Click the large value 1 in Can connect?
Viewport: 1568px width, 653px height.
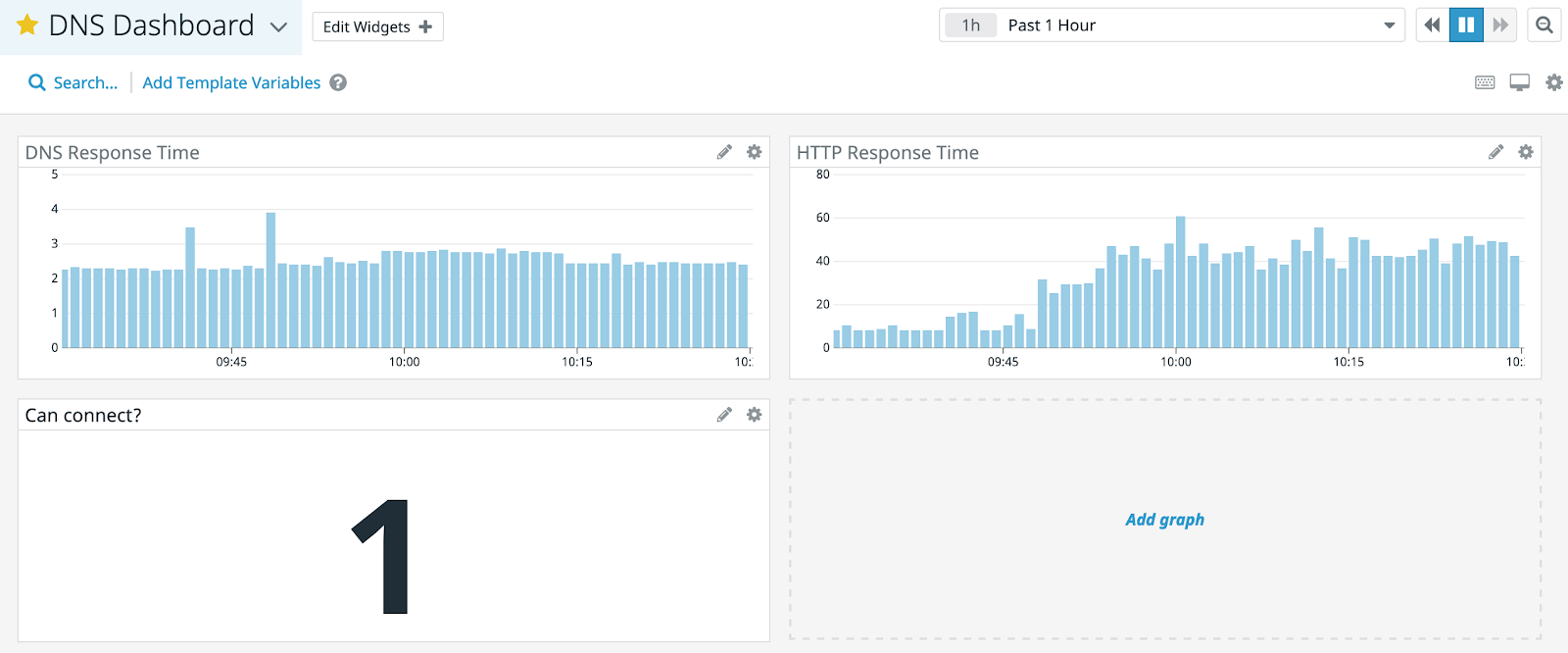click(x=381, y=556)
